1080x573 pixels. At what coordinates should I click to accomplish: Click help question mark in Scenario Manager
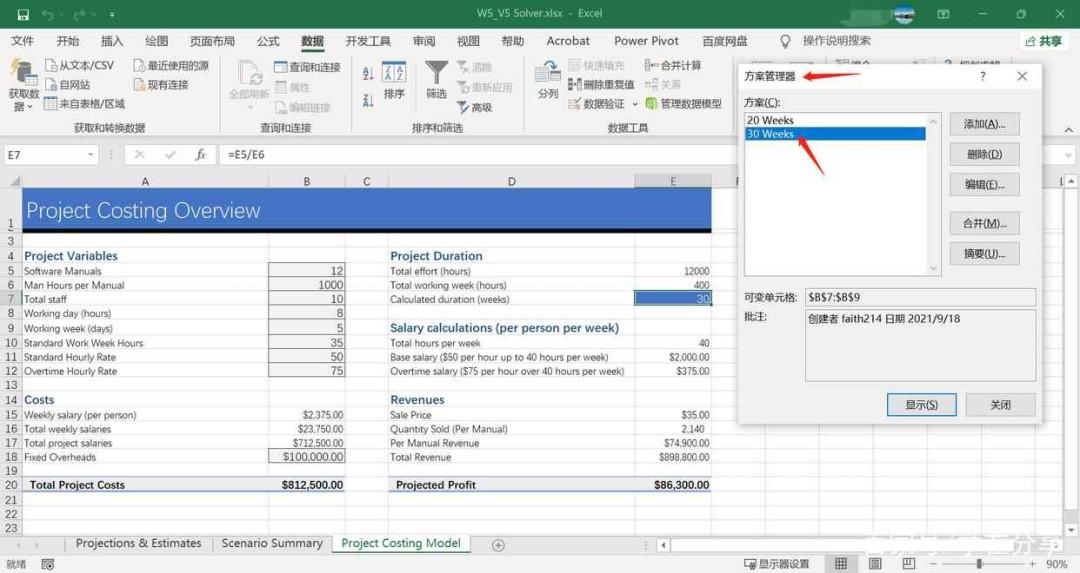click(x=982, y=76)
